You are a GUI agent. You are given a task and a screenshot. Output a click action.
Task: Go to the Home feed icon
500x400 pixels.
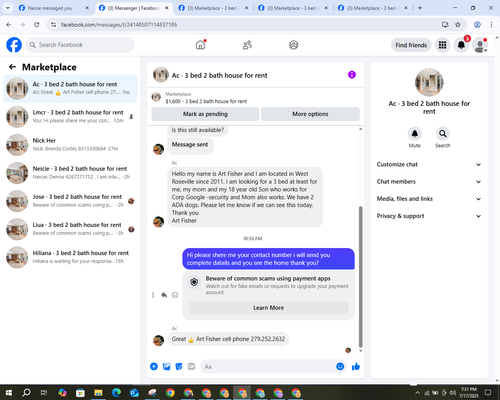(200, 45)
